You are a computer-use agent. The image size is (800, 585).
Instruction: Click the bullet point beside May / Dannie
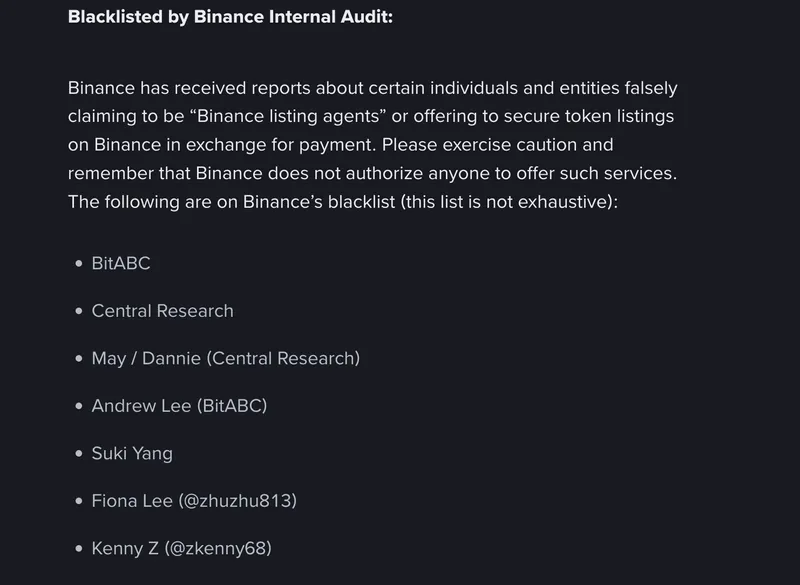tap(79, 358)
